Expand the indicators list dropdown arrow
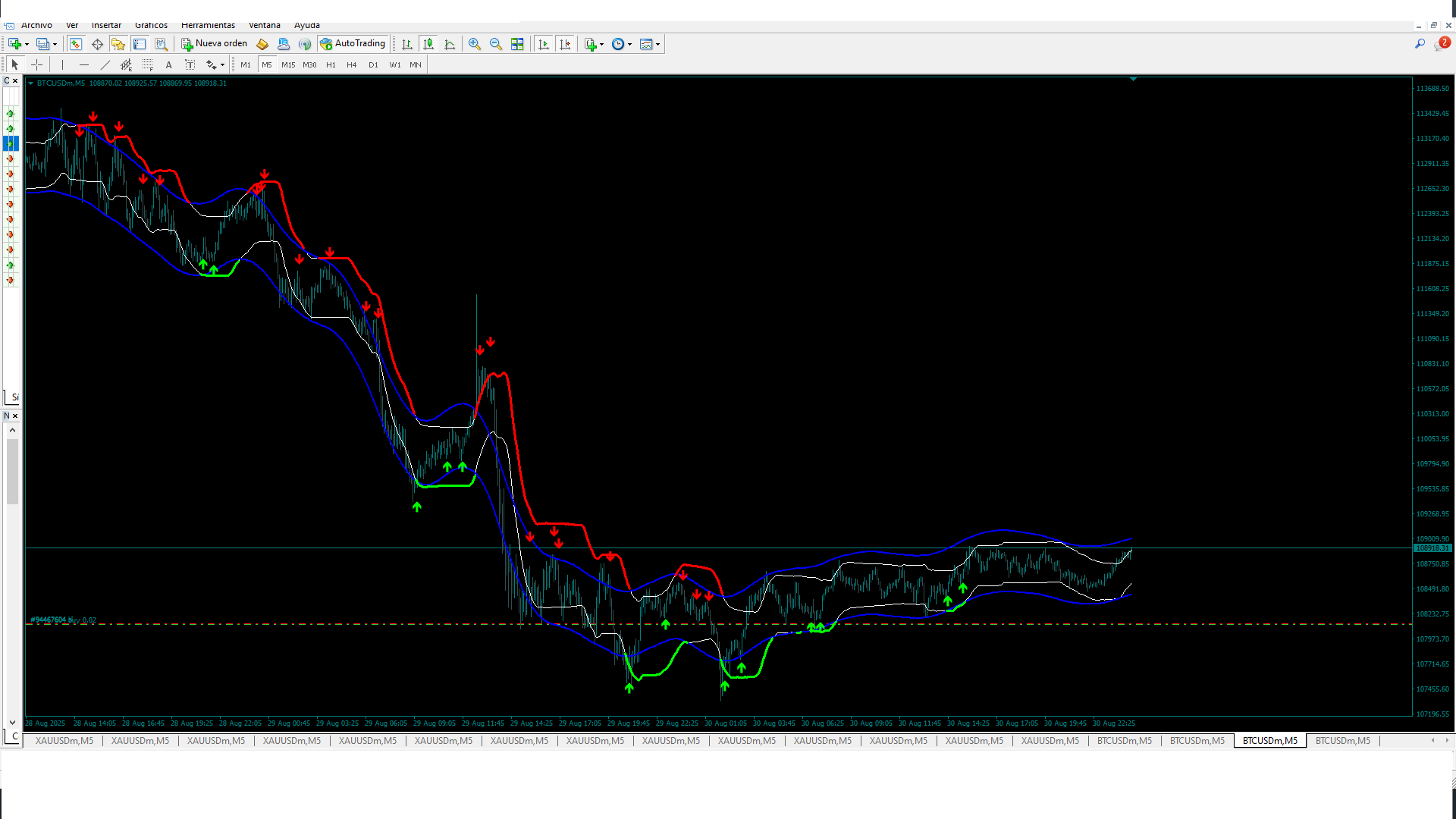Image resolution: width=1456 pixels, height=819 pixels. click(x=602, y=45)
